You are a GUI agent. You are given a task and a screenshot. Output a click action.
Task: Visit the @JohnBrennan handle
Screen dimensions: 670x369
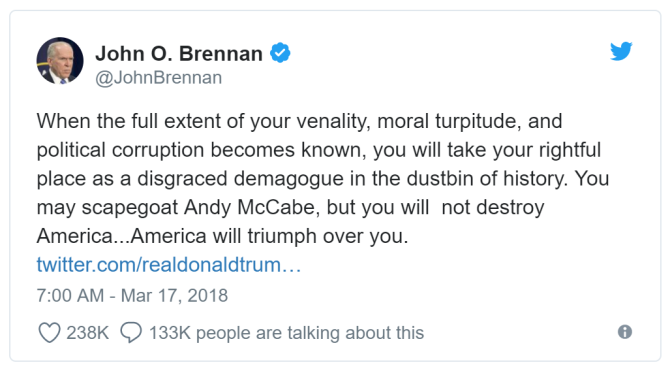(159, 78)
